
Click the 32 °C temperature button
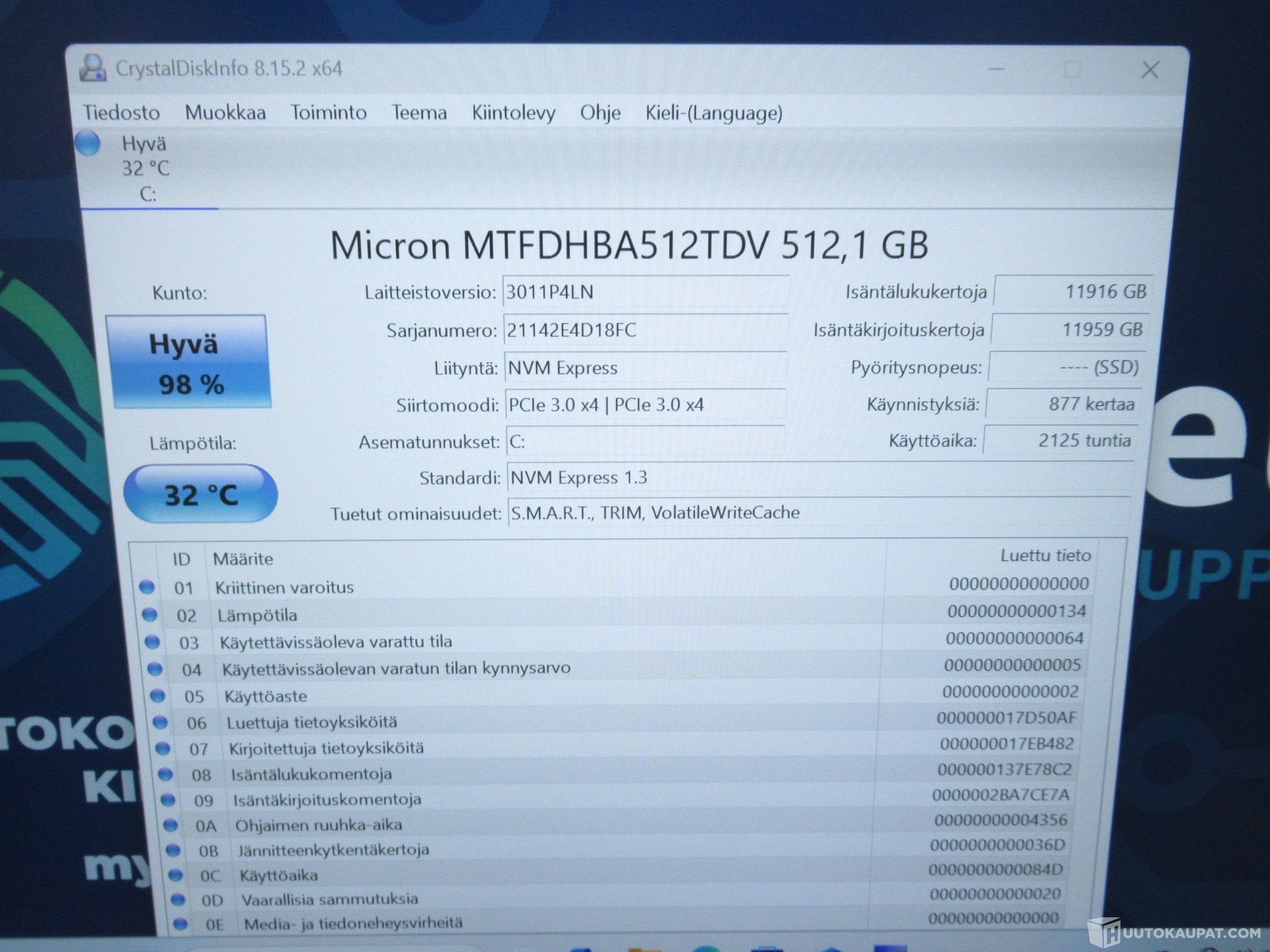[200, 494]
